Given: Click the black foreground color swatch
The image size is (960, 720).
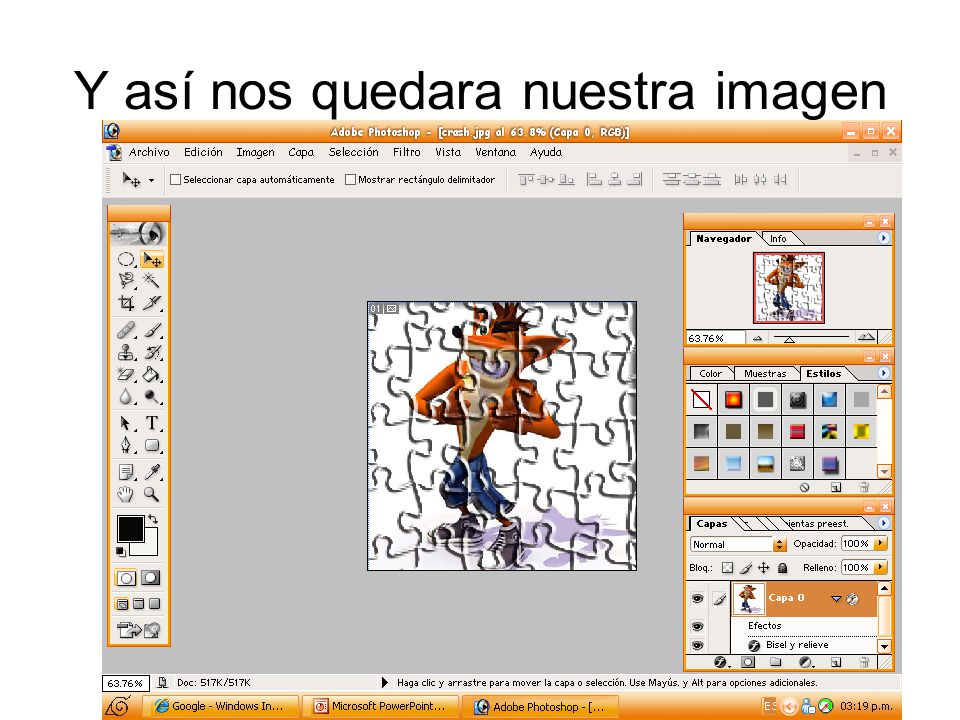Looking at the screenshot, I should [130, 528].
